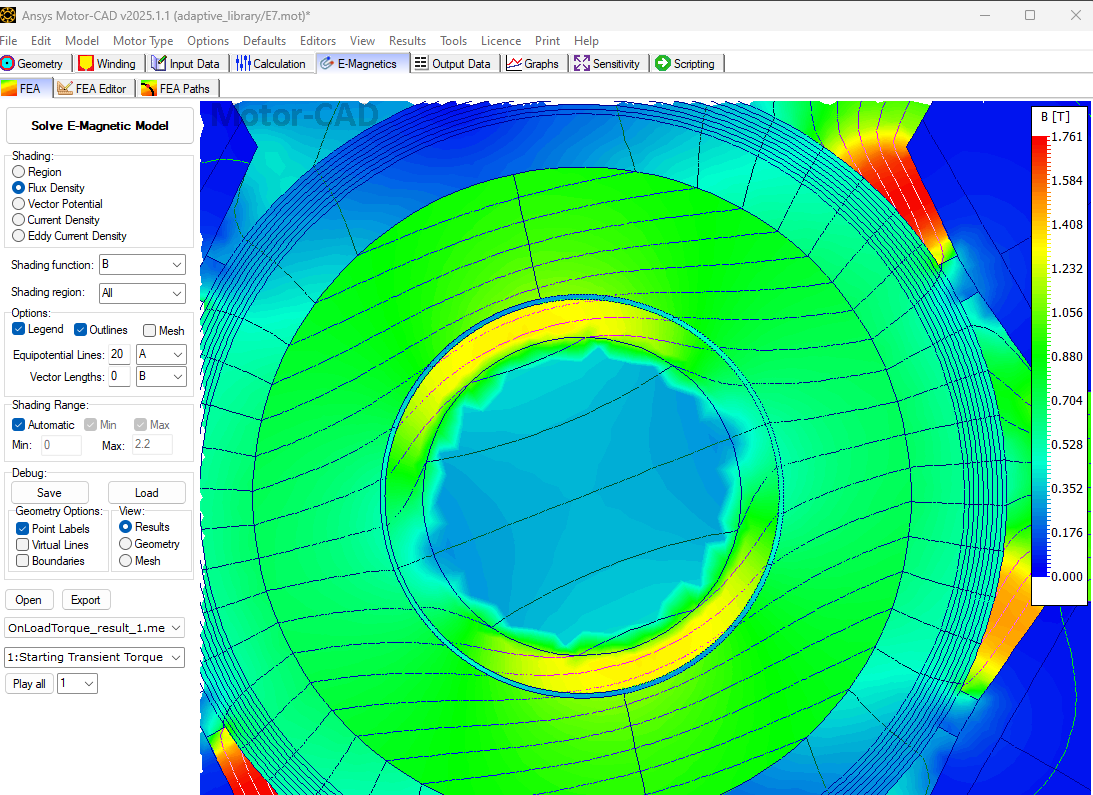The width and height of the screenshot is (1093, 795).
Task: Open the Print menu
Action: click(x=547, y=41)
